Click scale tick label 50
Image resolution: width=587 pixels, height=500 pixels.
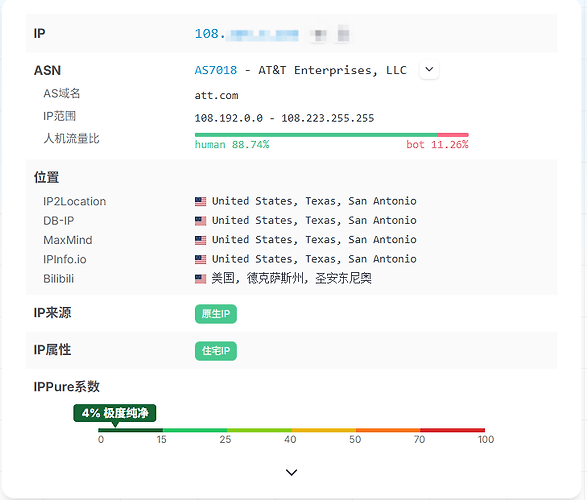[x=355, y=439]
